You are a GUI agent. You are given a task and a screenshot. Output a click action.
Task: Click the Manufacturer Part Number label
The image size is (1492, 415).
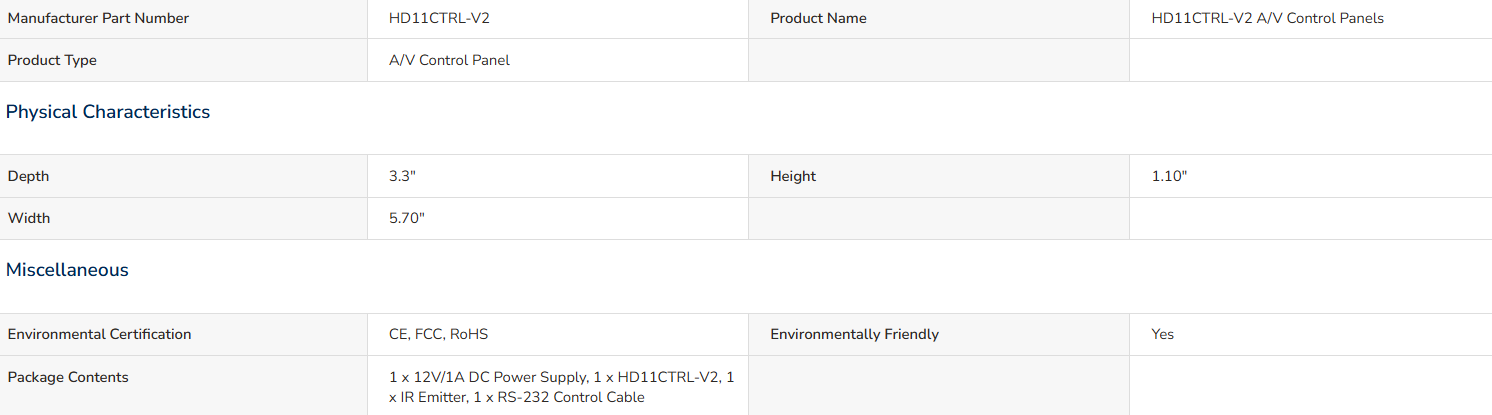(x=98, y=18)
